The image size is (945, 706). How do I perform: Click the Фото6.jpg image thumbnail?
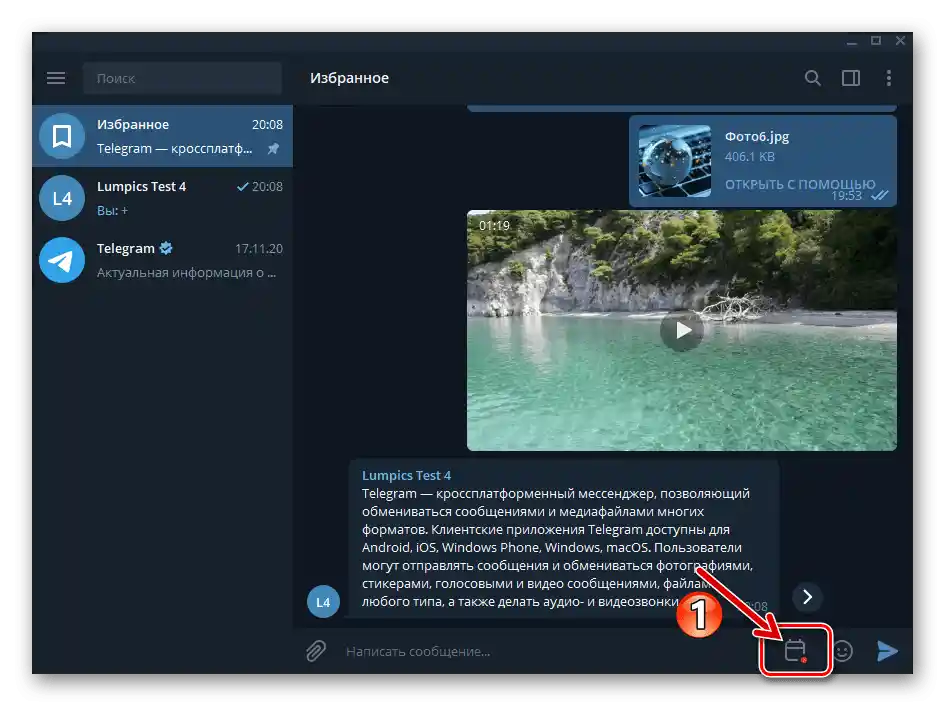pos(673,160)
